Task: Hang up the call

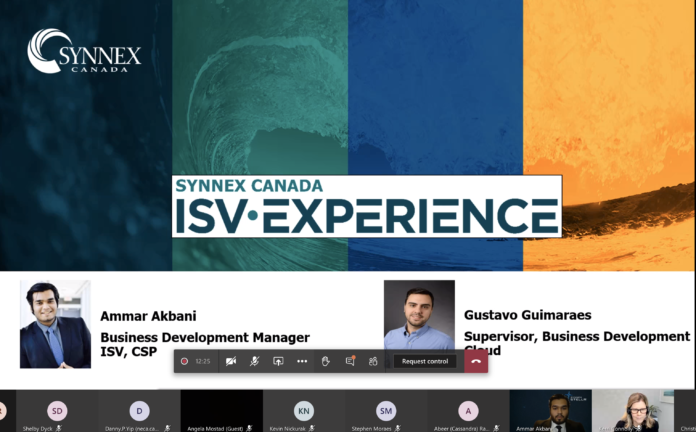Action: coord(476,361)
